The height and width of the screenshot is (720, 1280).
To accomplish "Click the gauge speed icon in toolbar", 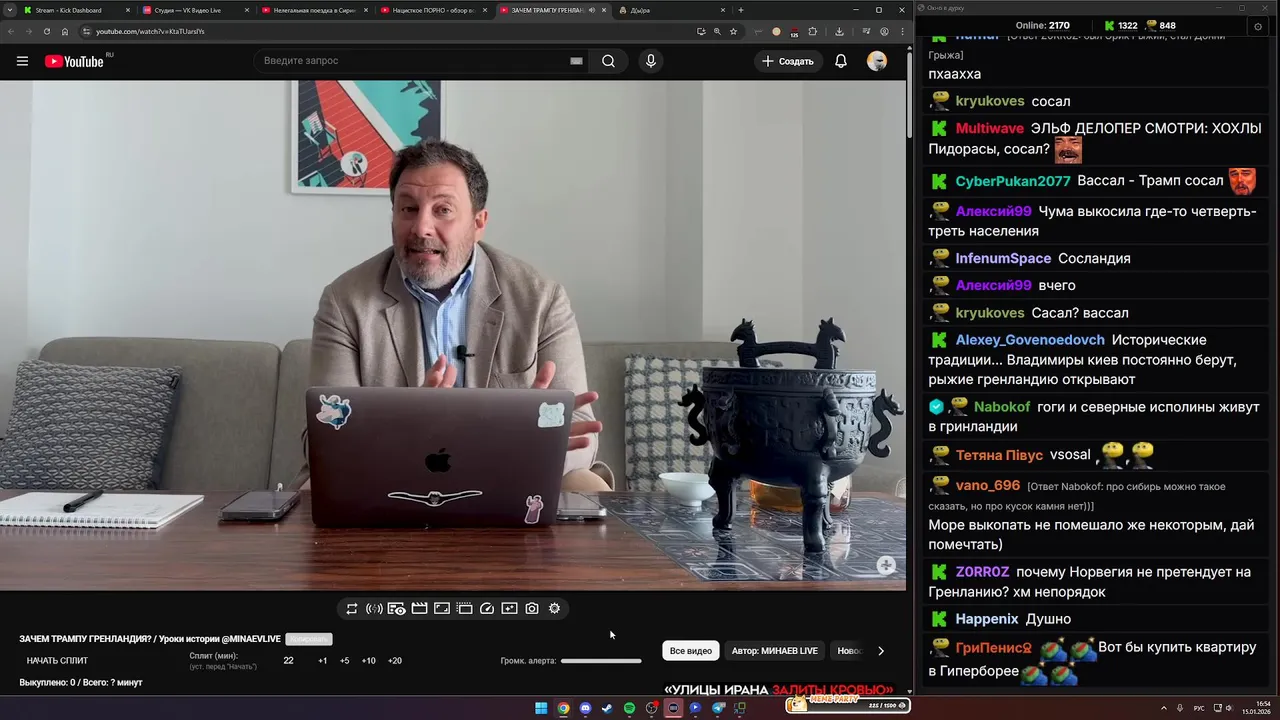I will [487, 608].
